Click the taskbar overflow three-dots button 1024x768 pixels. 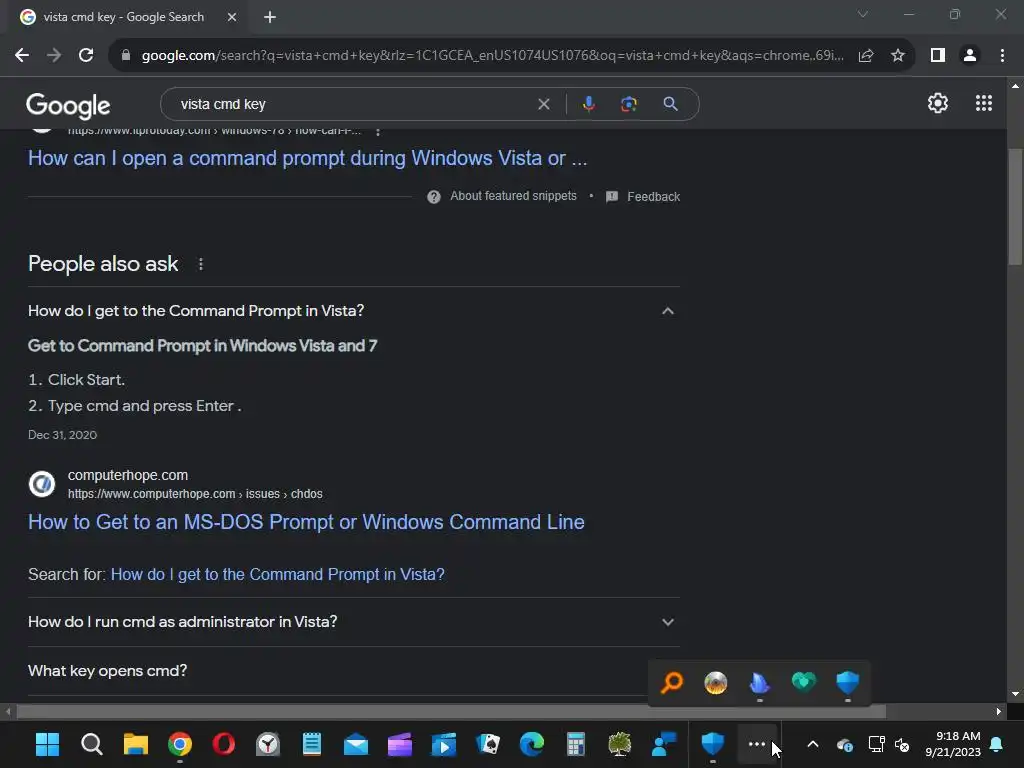pos(757,744)
